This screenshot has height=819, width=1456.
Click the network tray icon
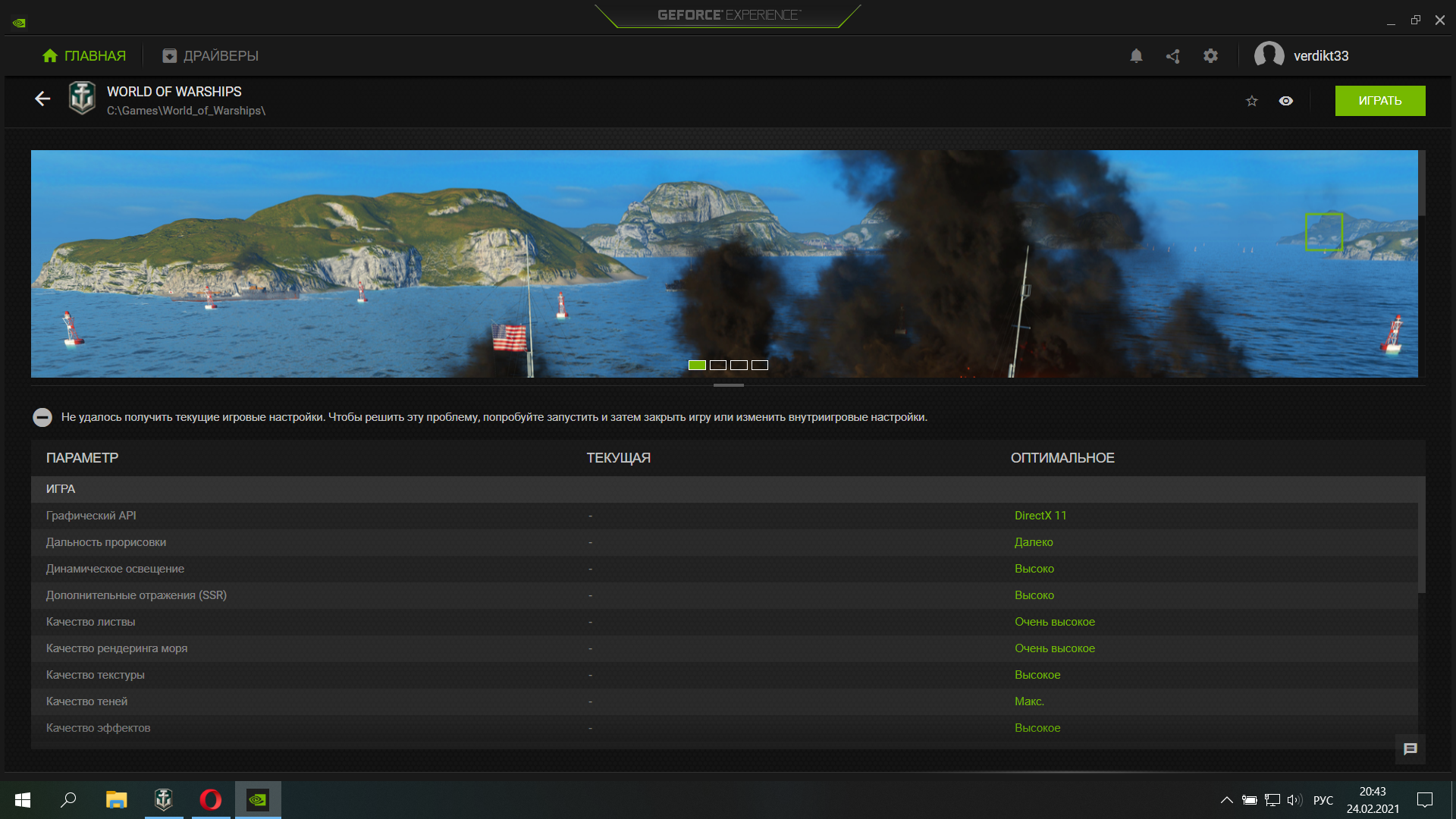point(1272,800)
